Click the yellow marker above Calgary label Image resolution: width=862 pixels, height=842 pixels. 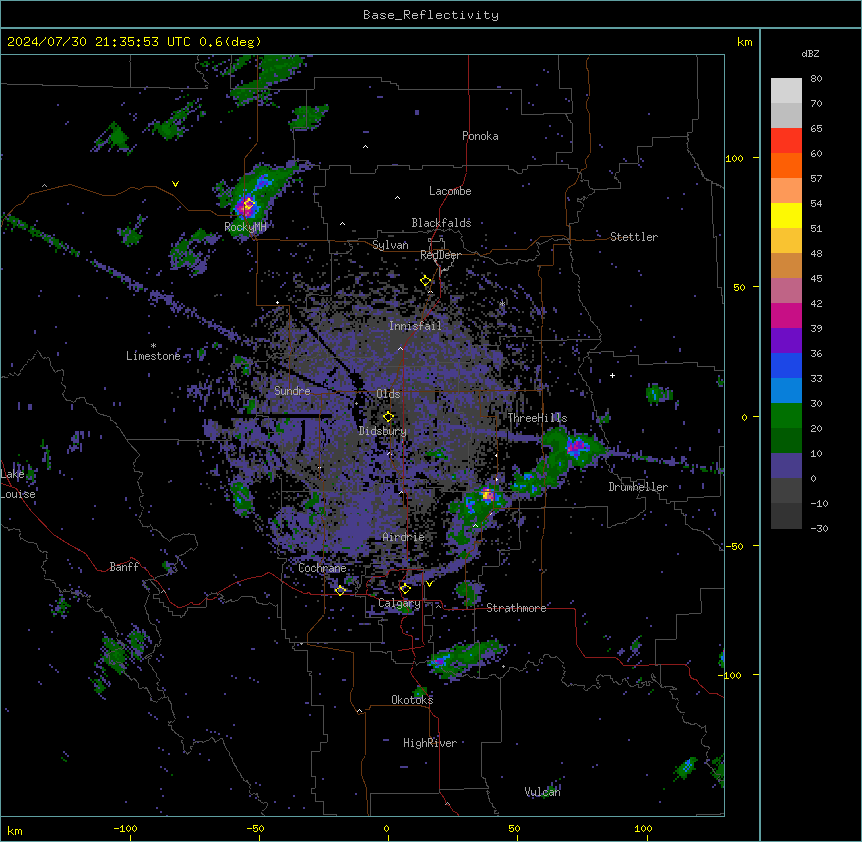pos(405,589)
